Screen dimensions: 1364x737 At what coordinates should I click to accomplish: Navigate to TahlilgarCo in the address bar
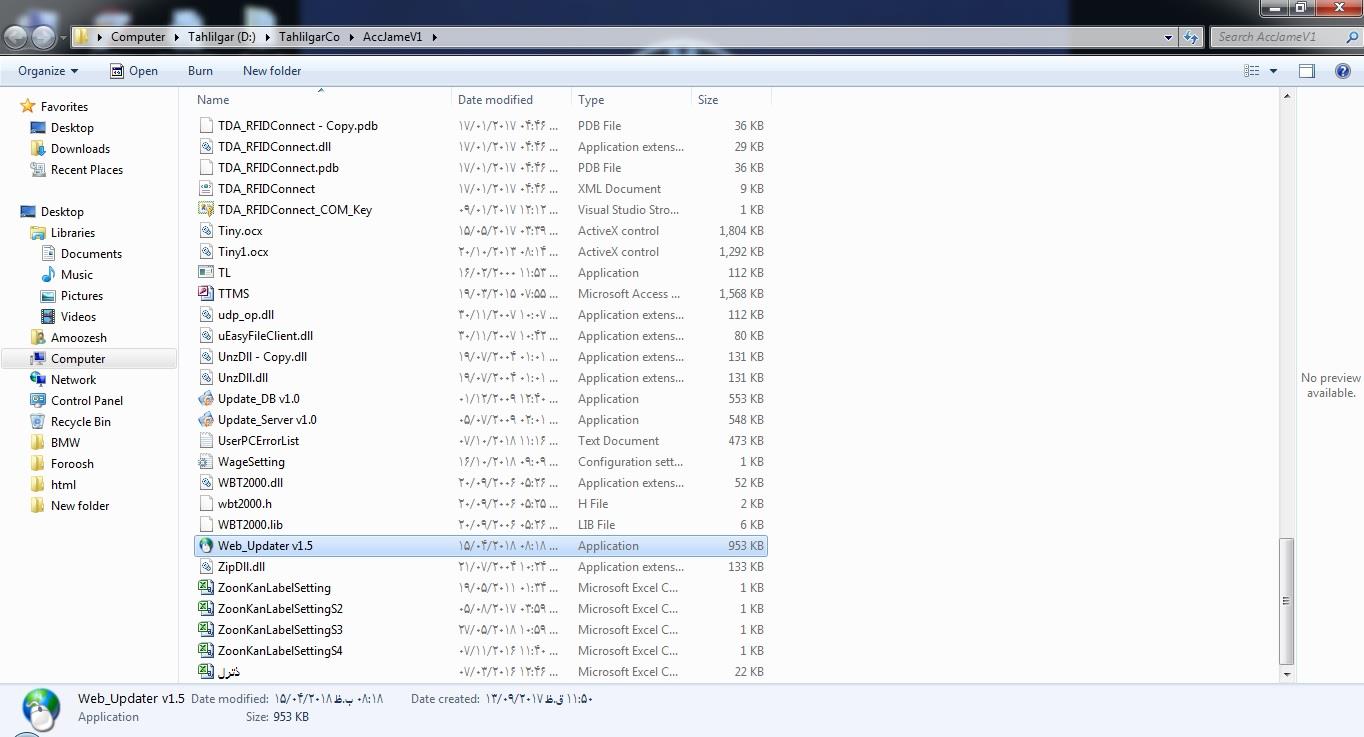[x=309, y=37]
